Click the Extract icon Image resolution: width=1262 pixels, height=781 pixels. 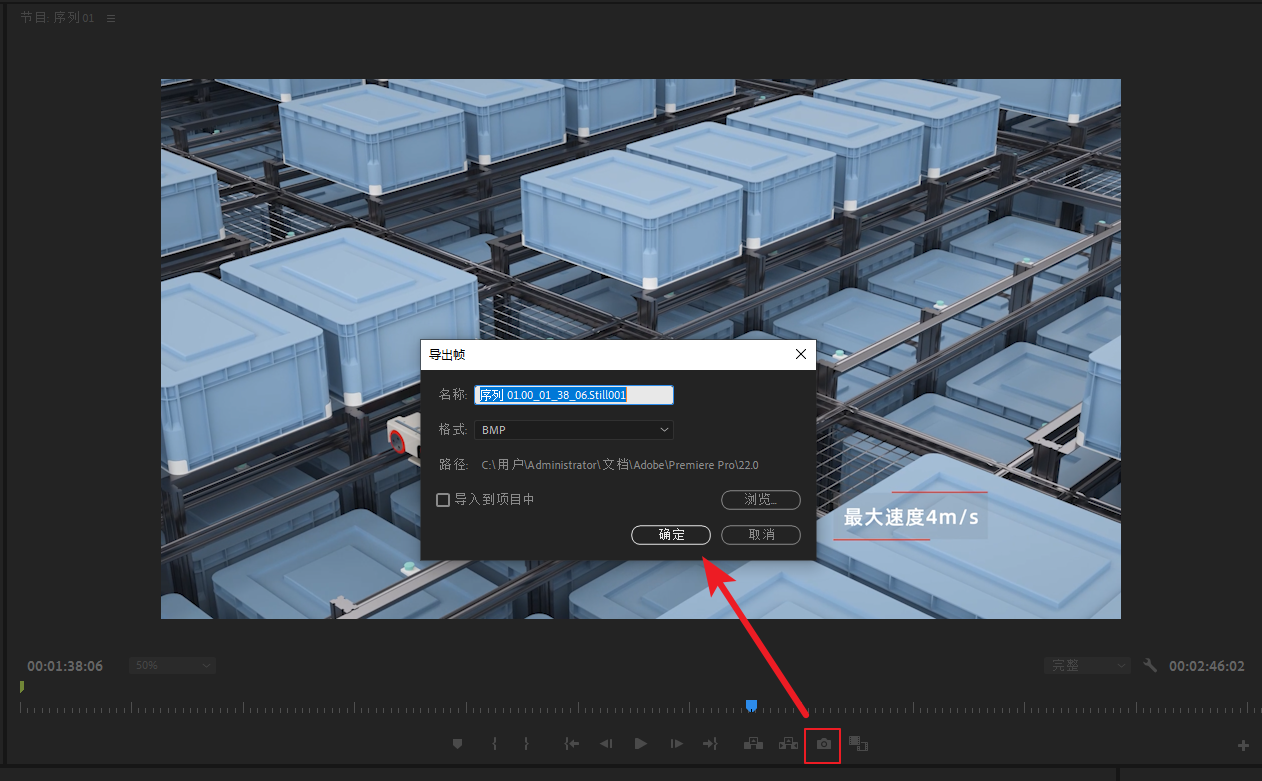click(x=788, y=744)
